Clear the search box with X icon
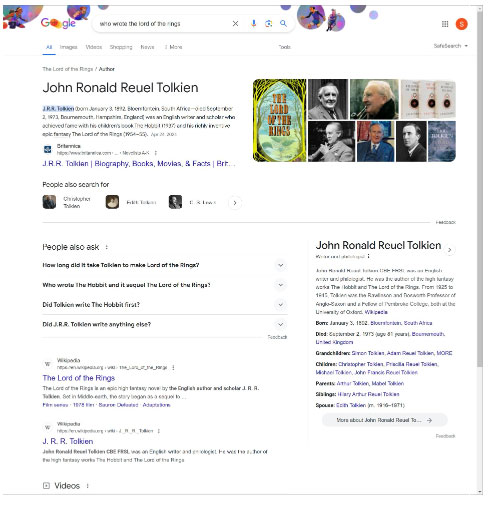 pos(235,23)
